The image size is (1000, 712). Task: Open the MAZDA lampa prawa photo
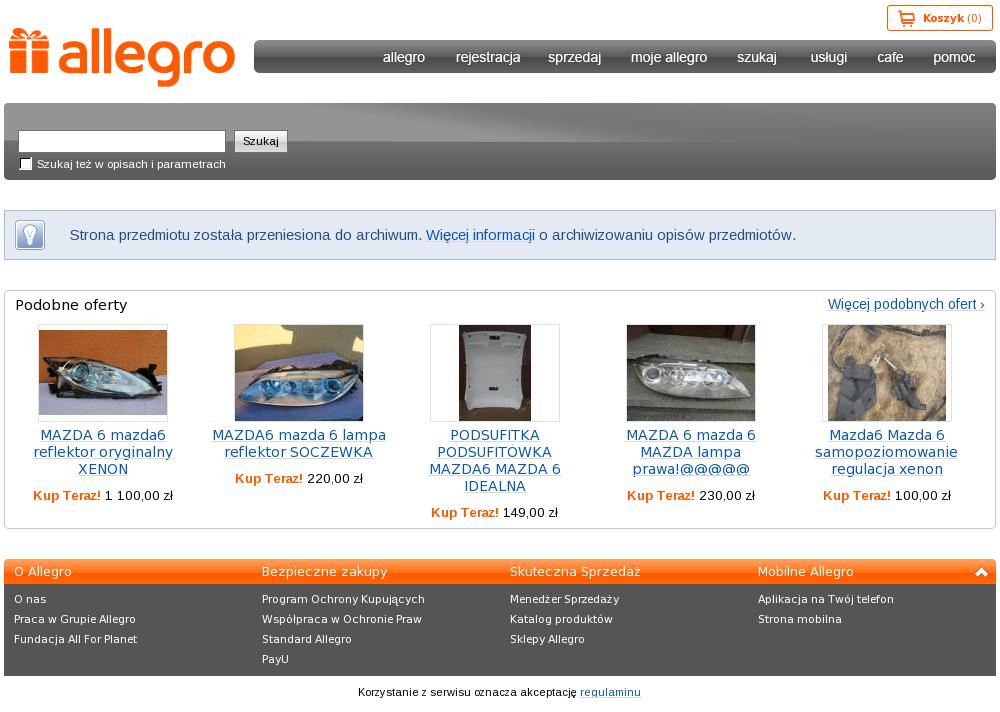point(691,373)
